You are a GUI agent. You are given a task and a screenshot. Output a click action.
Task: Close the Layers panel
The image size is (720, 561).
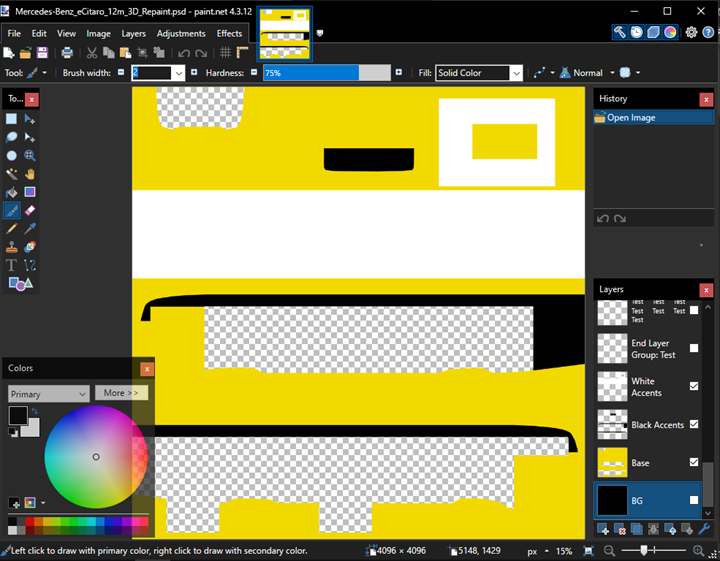pyautogui.click(x=706, y=290)
